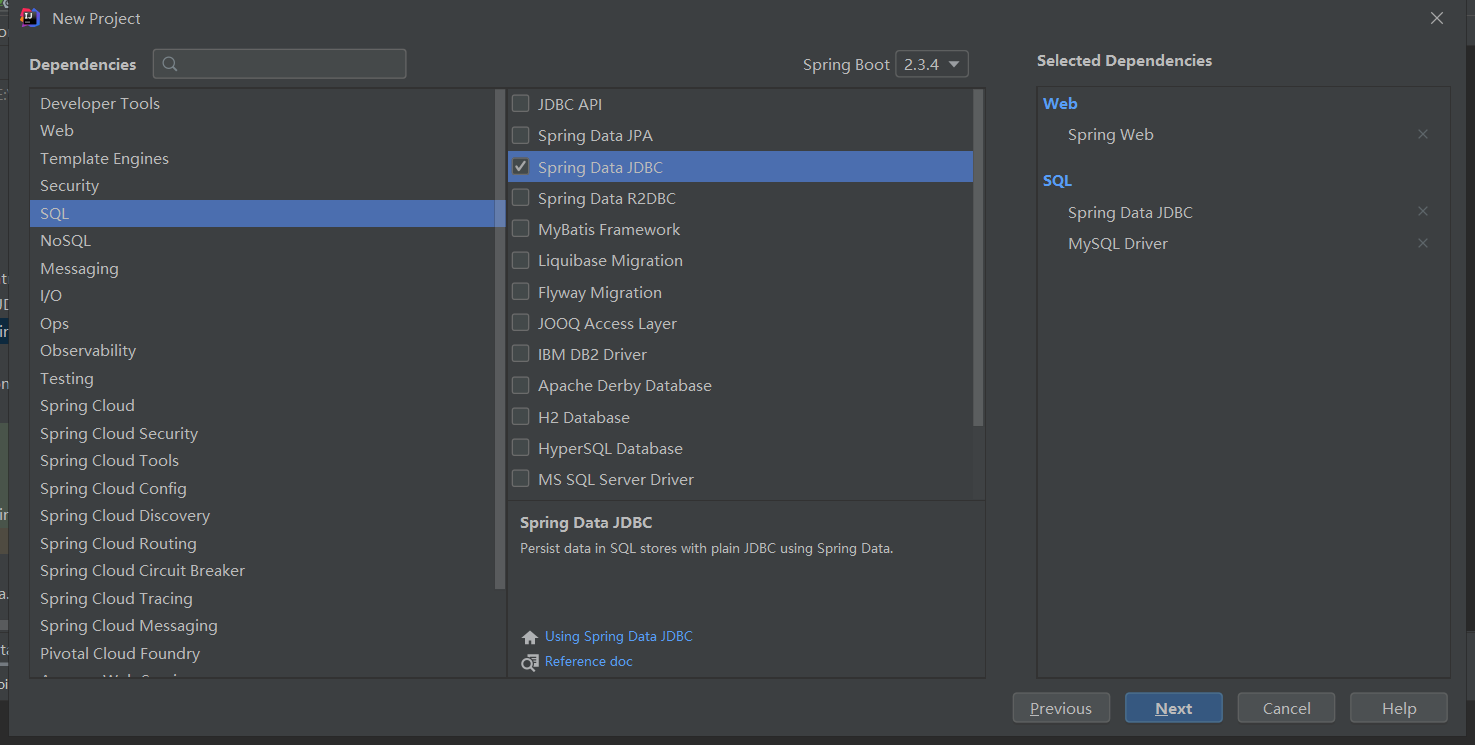Check MS SQL Server Driver checkbox
Screen dimensions: 1475x745
(x=521, y=479)
